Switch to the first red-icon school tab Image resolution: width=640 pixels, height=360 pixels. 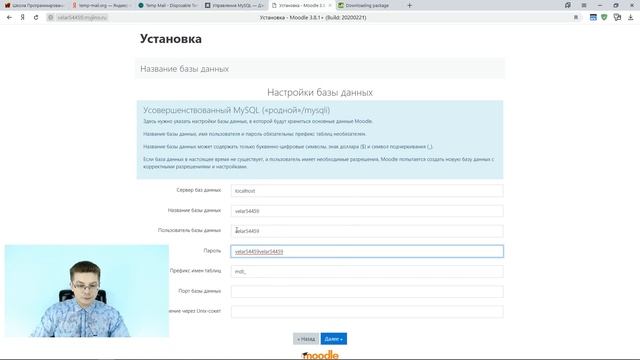(x=34, y=5)
